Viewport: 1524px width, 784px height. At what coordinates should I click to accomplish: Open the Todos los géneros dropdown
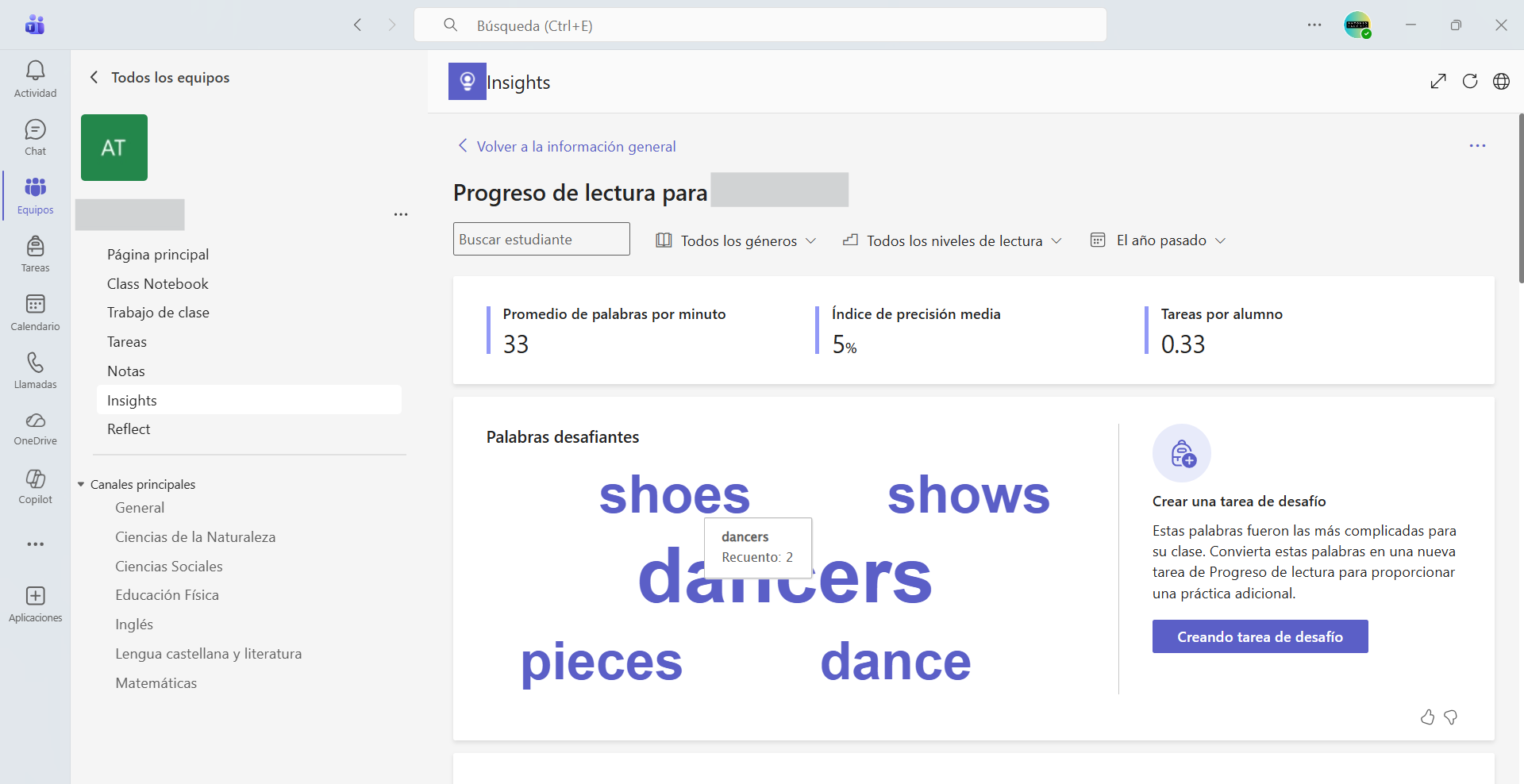[x=736, y=240]
